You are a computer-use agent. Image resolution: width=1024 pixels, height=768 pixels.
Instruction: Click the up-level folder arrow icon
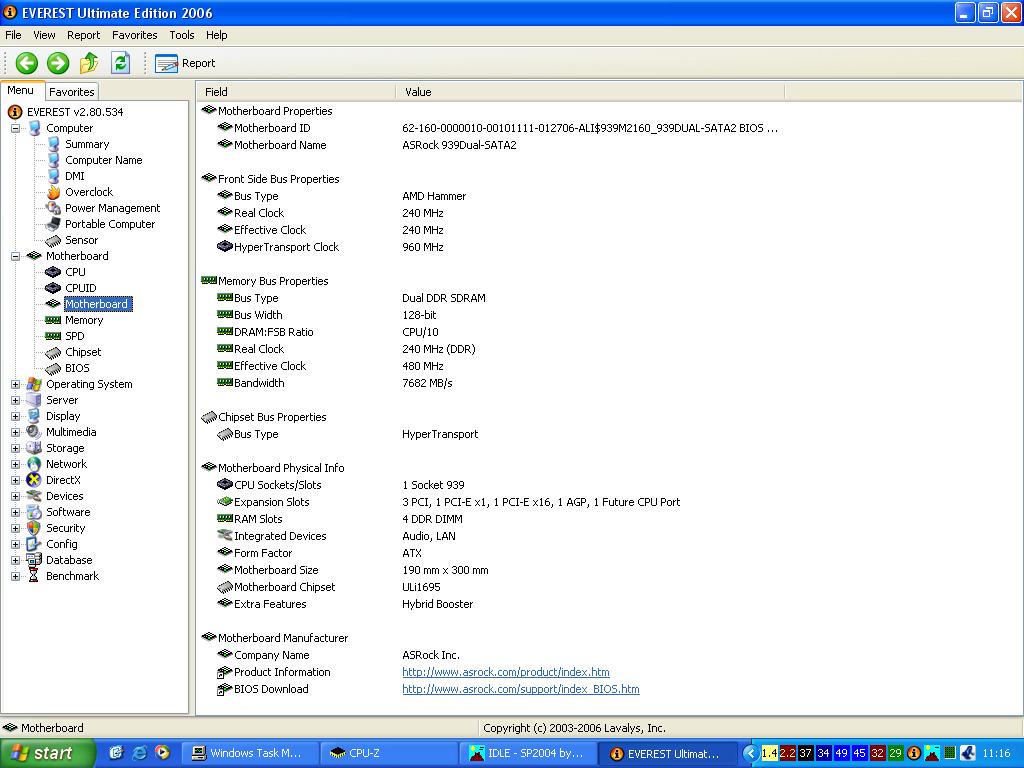tap(89, 63)
